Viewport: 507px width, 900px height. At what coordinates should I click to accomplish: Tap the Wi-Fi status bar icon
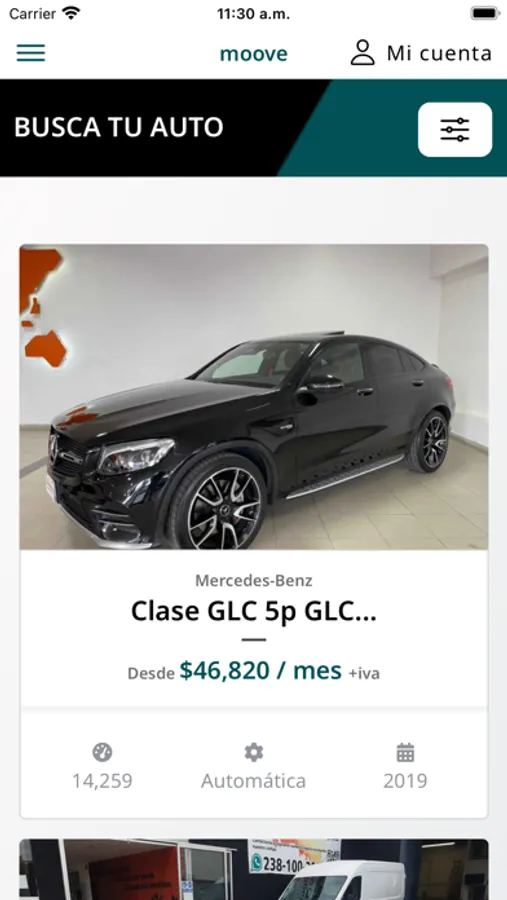[72, 13]
